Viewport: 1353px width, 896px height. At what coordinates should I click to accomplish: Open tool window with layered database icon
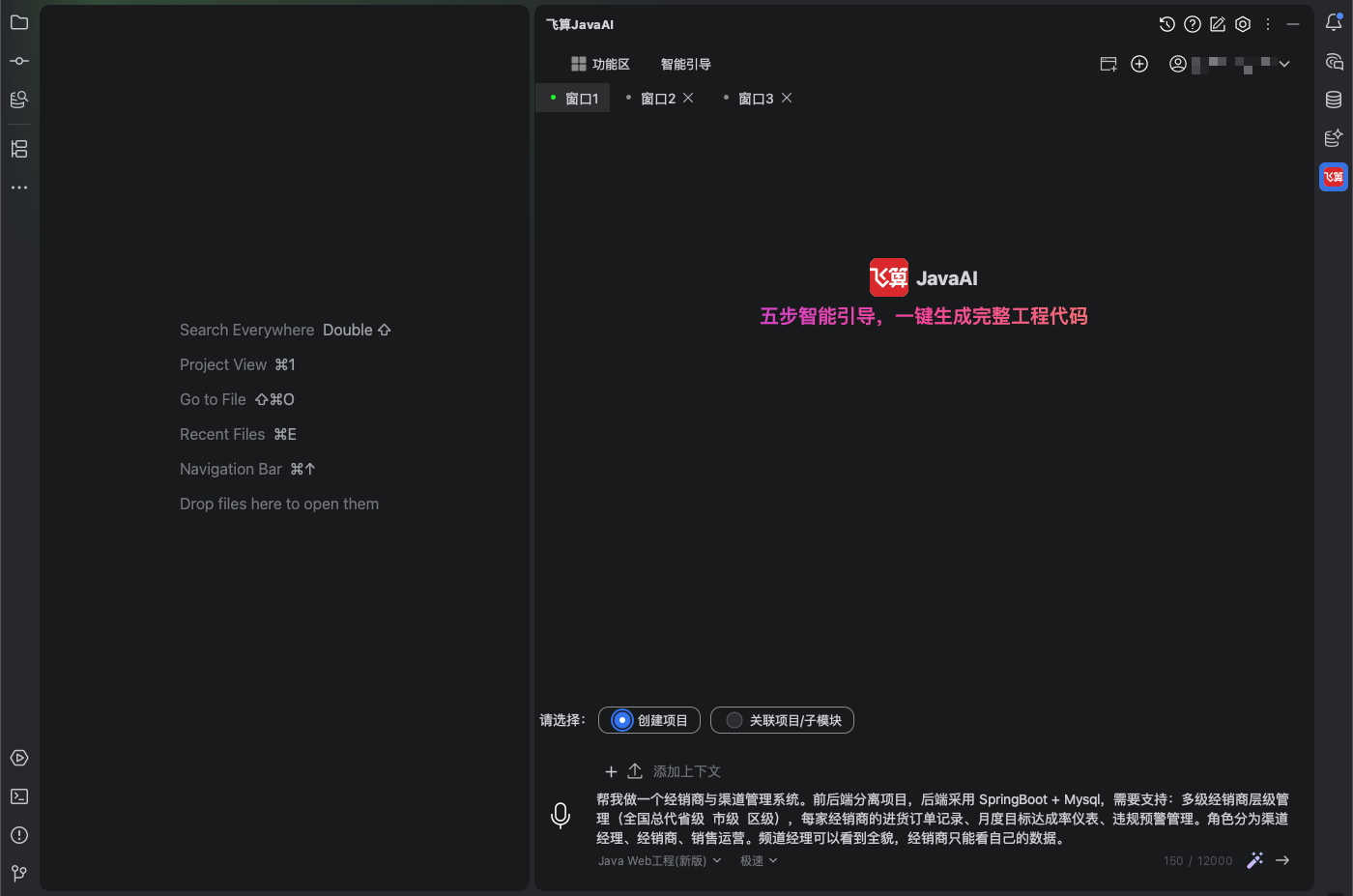(x=19, y=100)
